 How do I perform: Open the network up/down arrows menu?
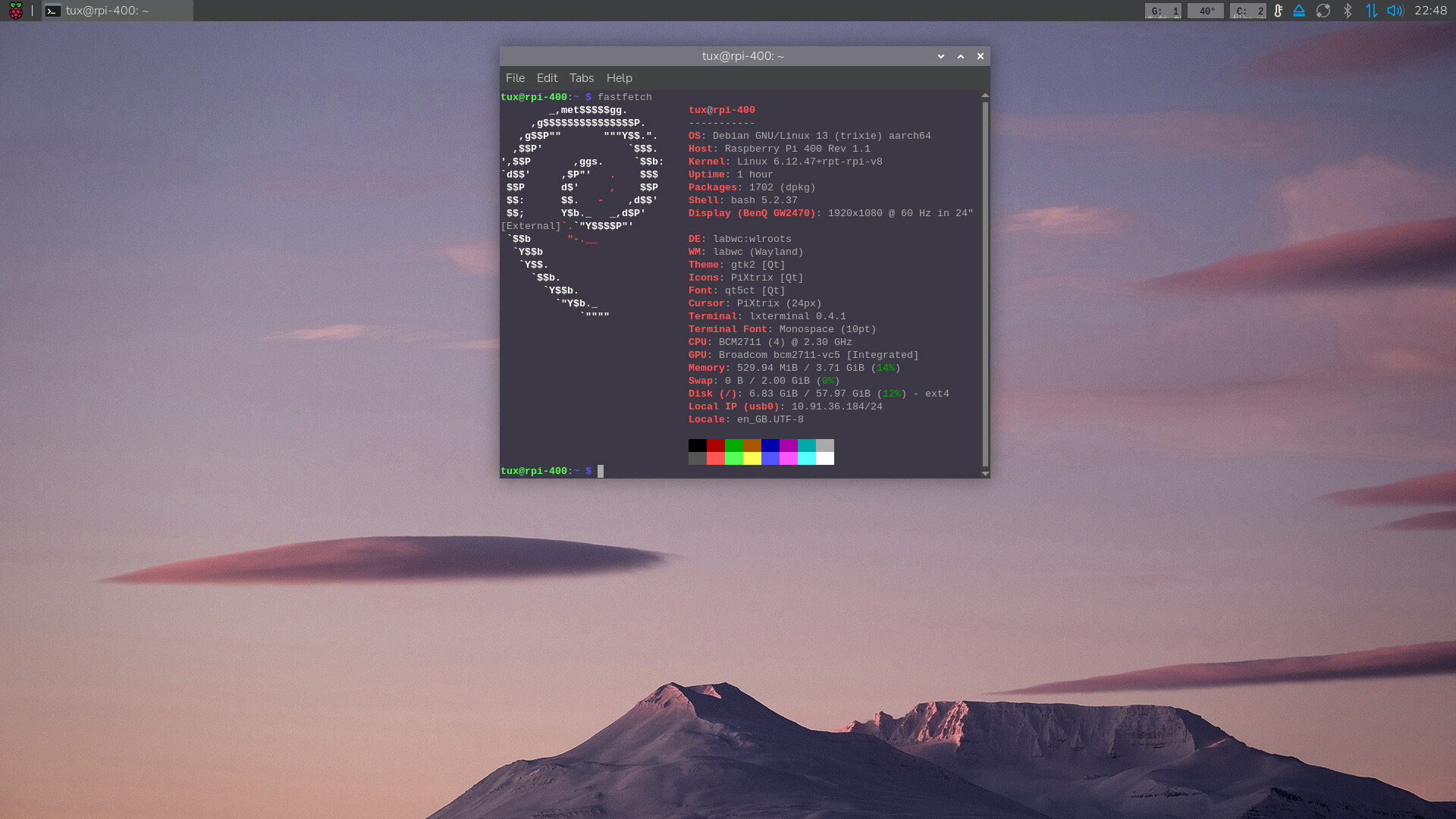[1371, 11]
